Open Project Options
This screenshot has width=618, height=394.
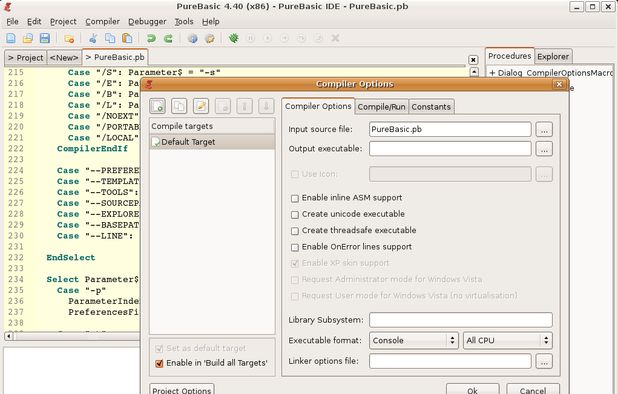click(x=182, y=390)
